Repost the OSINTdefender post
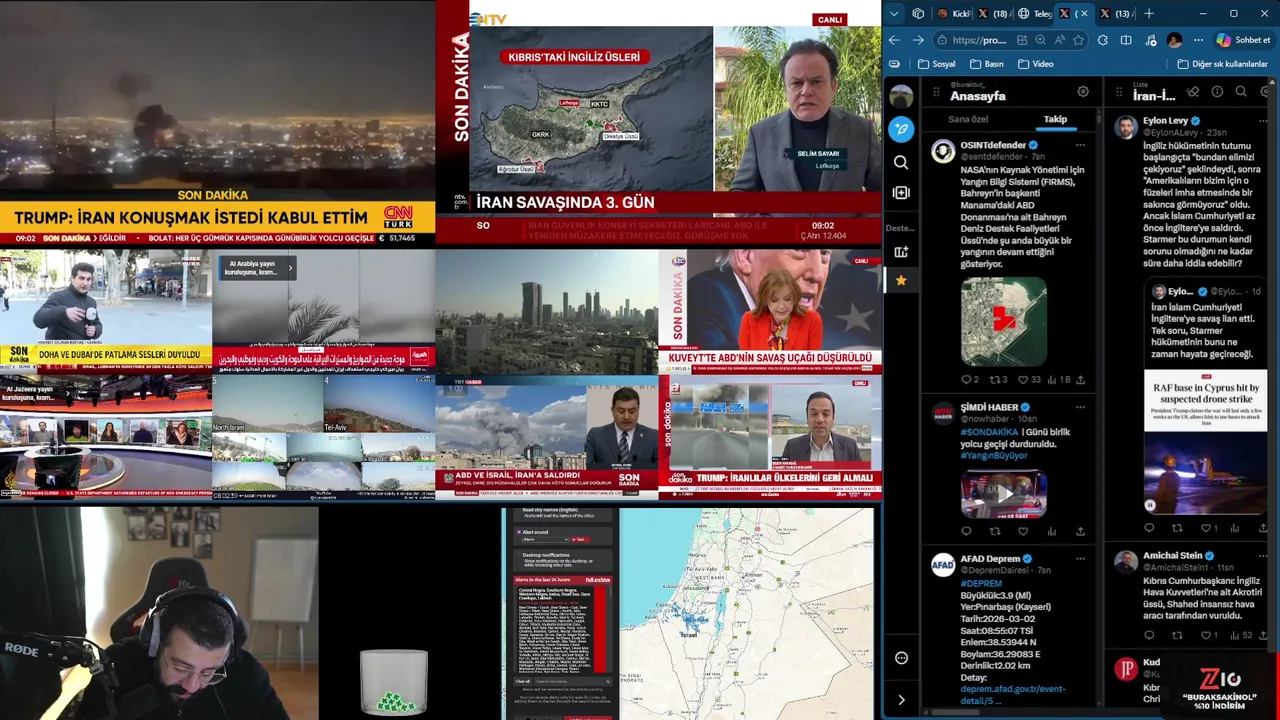This screenshot has width=1280, height=720. click(x=994, y=380)
